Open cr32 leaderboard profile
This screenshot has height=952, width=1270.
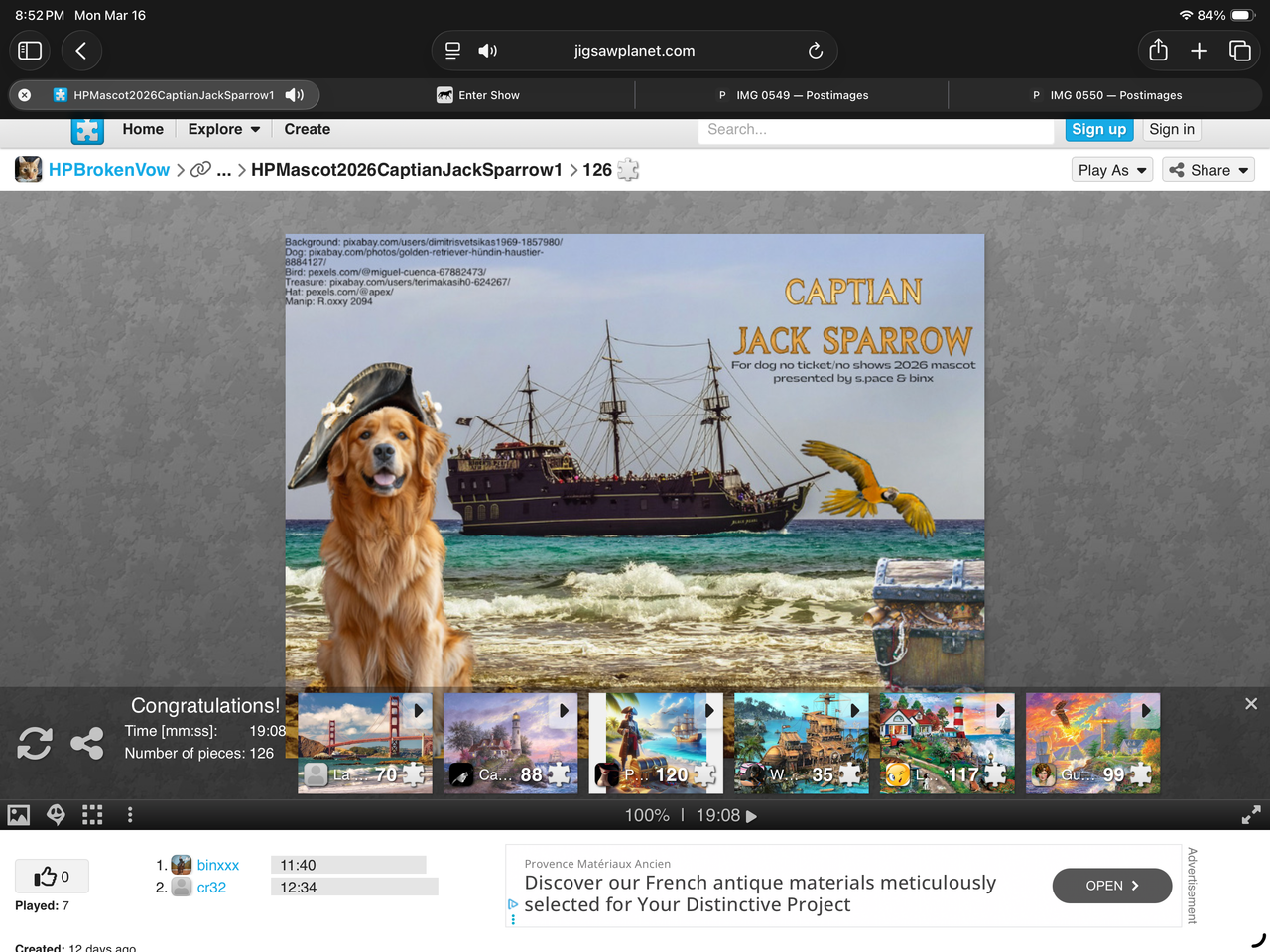[211, 888]
